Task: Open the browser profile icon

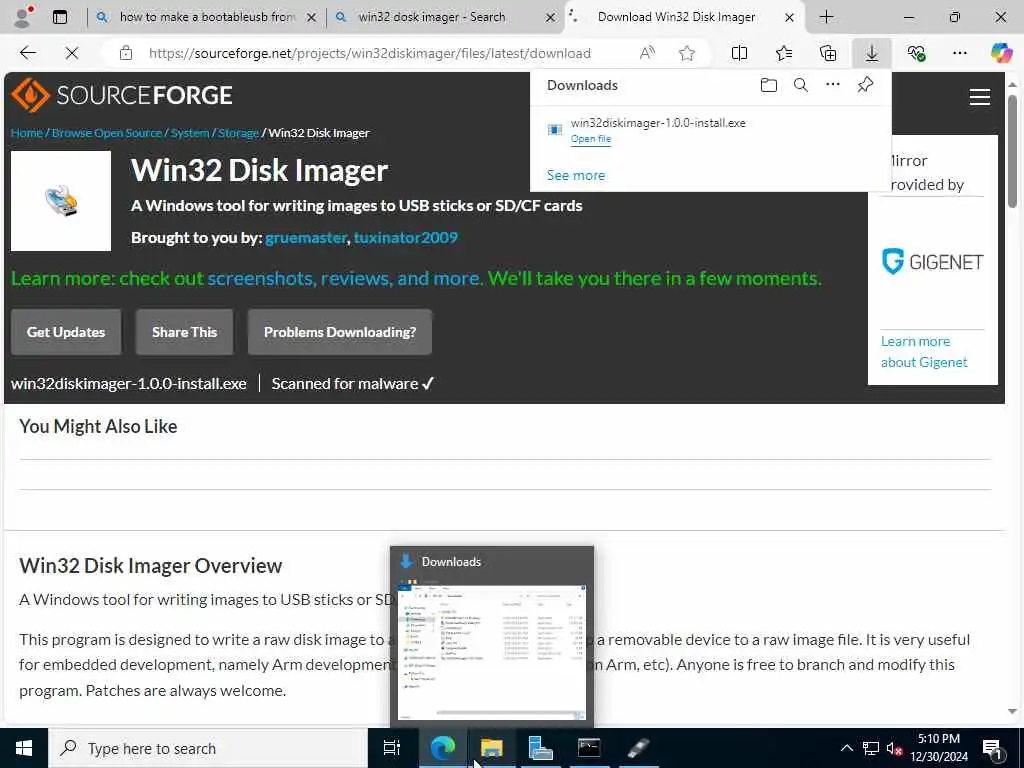Action: point(23,17)
